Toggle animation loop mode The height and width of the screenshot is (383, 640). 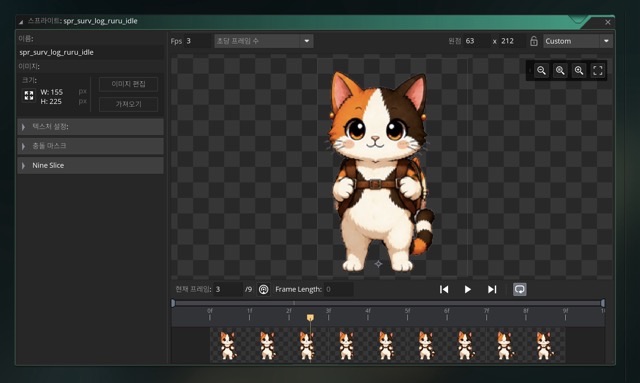tap(520, 289)
